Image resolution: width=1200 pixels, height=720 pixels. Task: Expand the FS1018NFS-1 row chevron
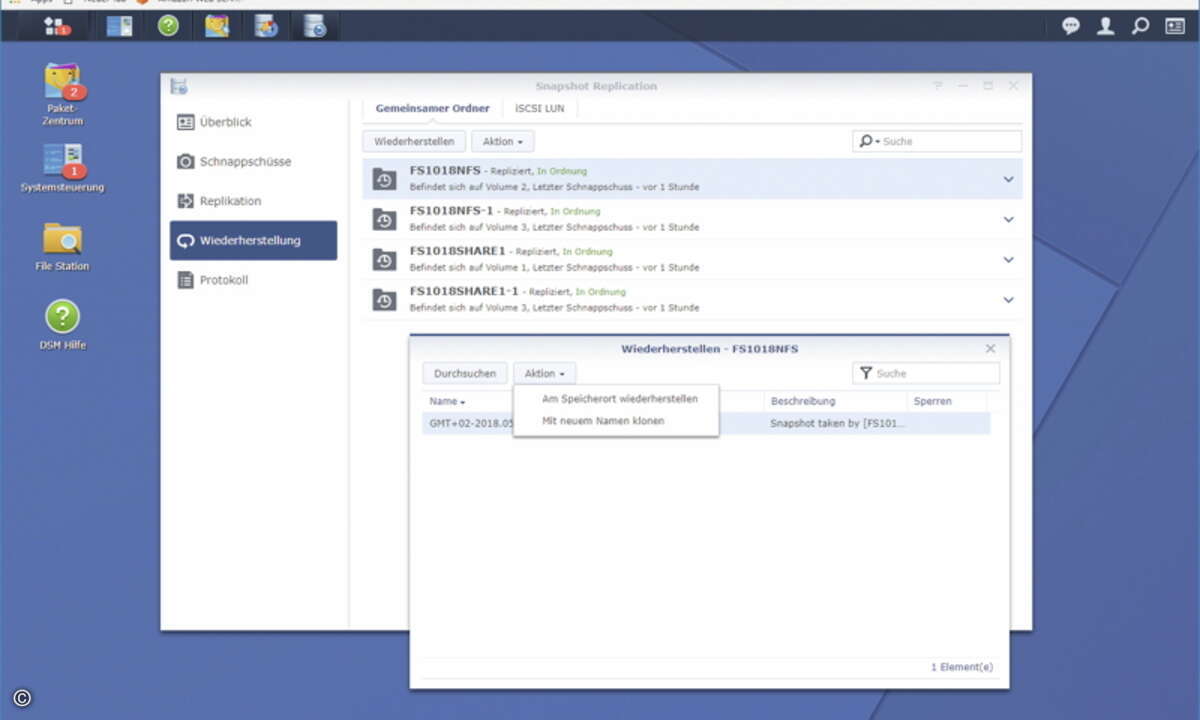(x=1008, y=219)
